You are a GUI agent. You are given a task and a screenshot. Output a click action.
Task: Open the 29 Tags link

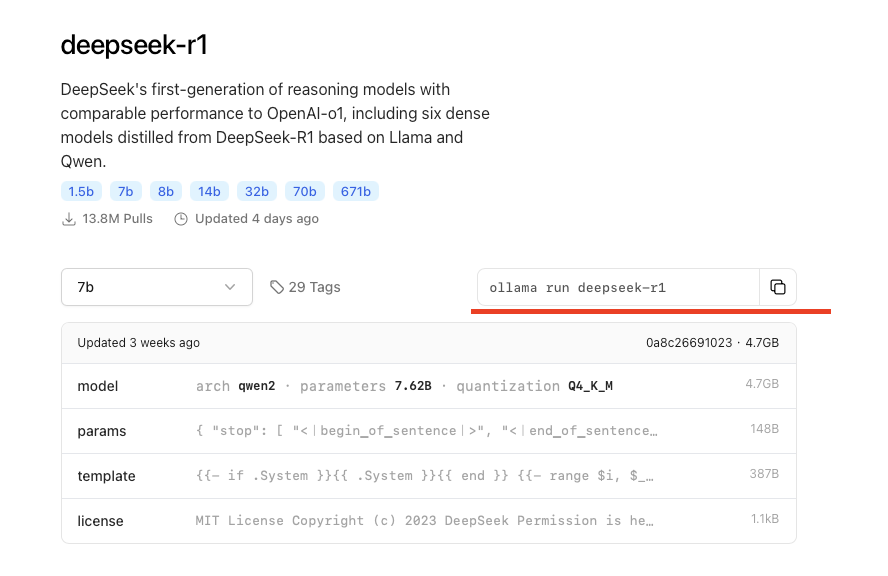314,287
